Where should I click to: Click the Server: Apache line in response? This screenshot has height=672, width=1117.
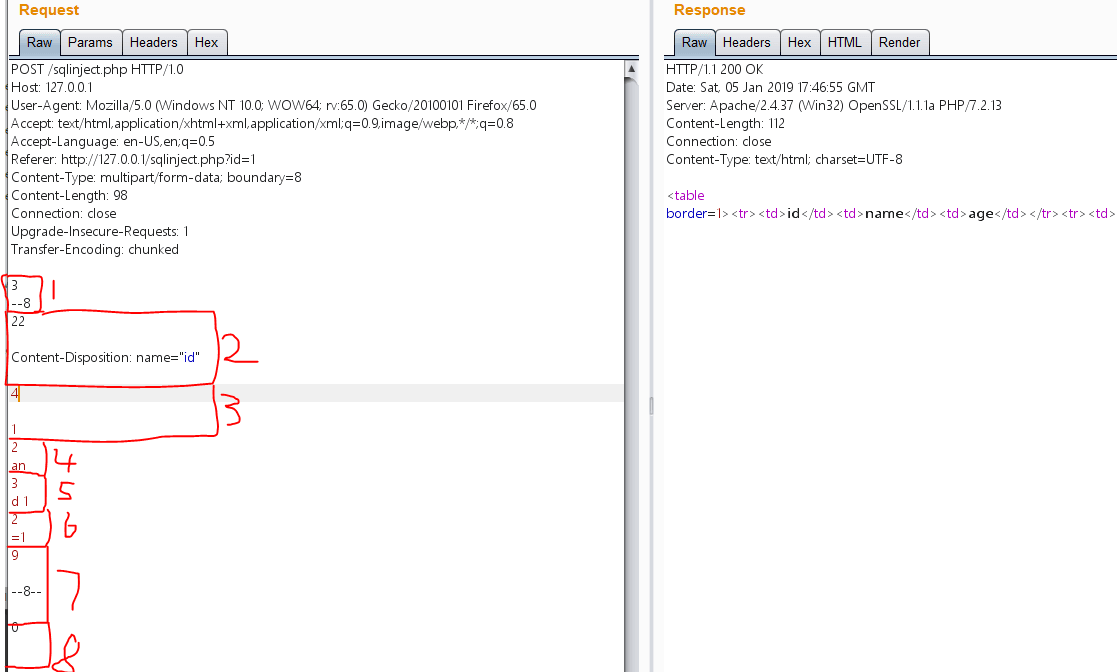pyautogui.click(x=834, y=106)
